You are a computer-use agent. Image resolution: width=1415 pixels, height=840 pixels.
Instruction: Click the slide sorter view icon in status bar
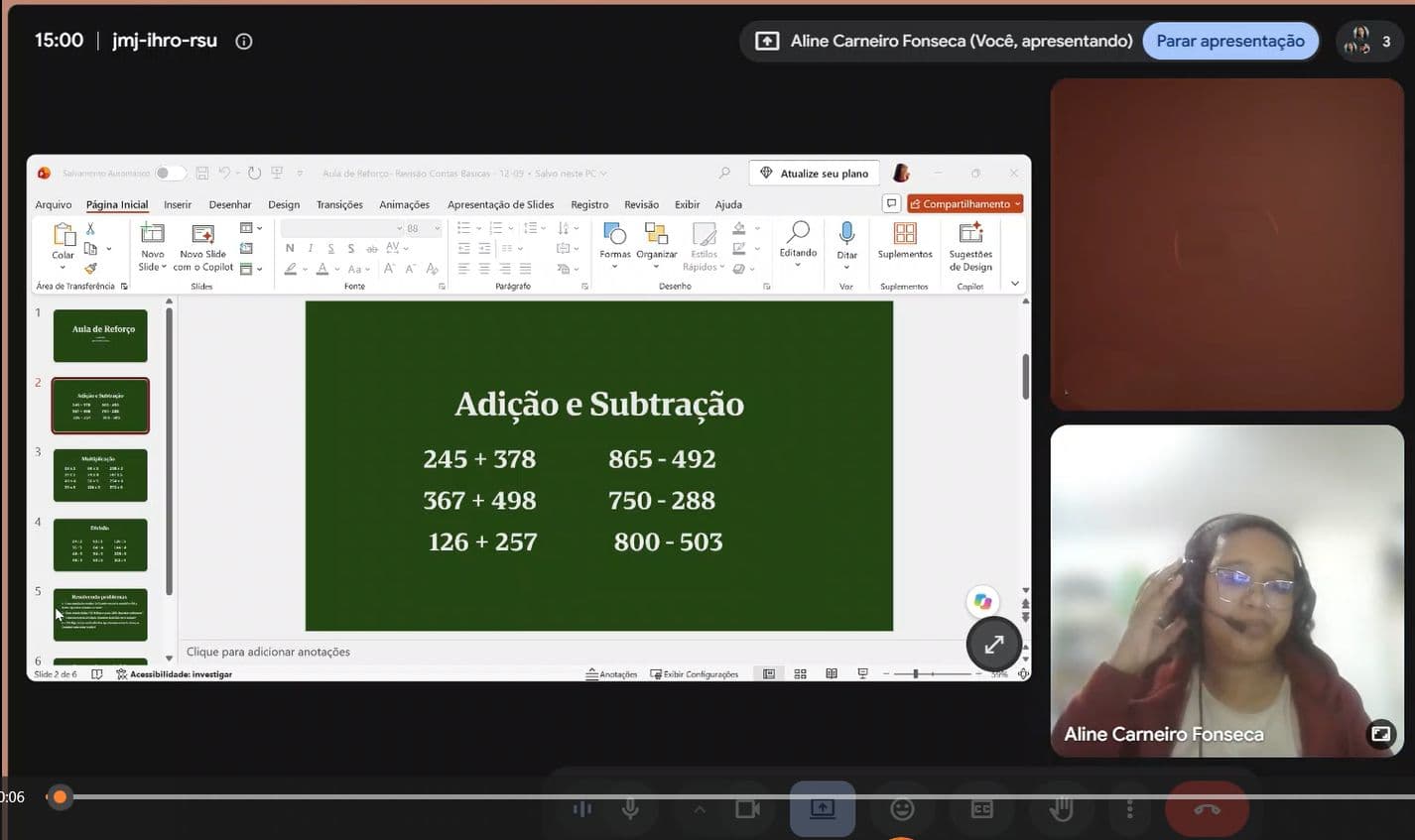pyautogui.click(x=800, y=673)
